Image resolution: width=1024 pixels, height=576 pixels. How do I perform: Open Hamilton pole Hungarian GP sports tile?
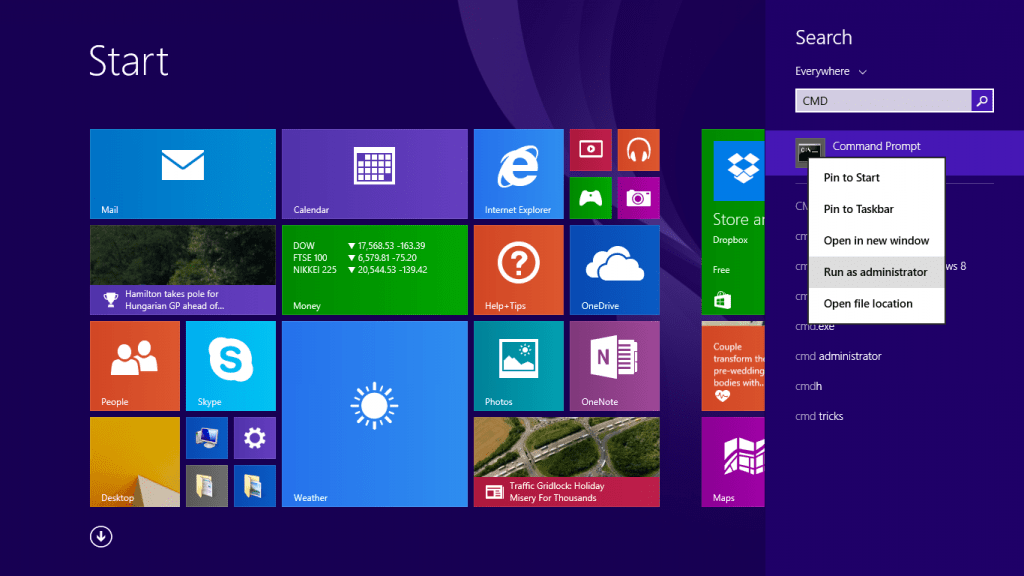183,270
